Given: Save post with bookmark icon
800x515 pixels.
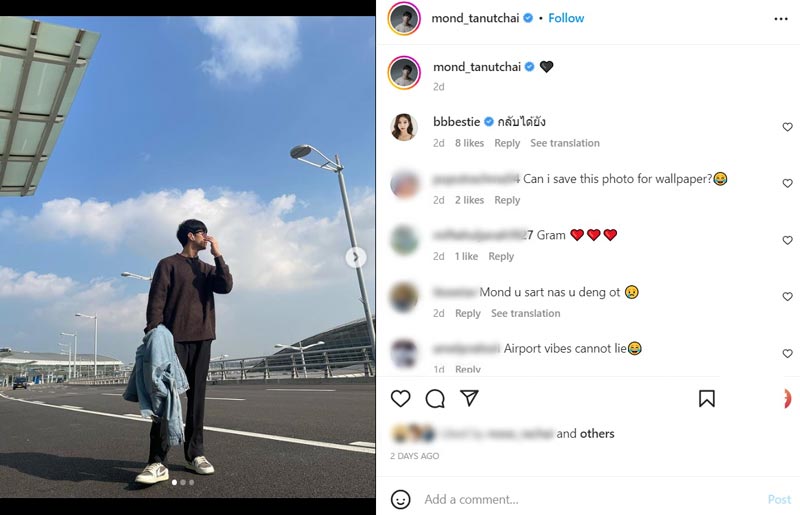Looking at the screenshot, I should tap(706, 399).
